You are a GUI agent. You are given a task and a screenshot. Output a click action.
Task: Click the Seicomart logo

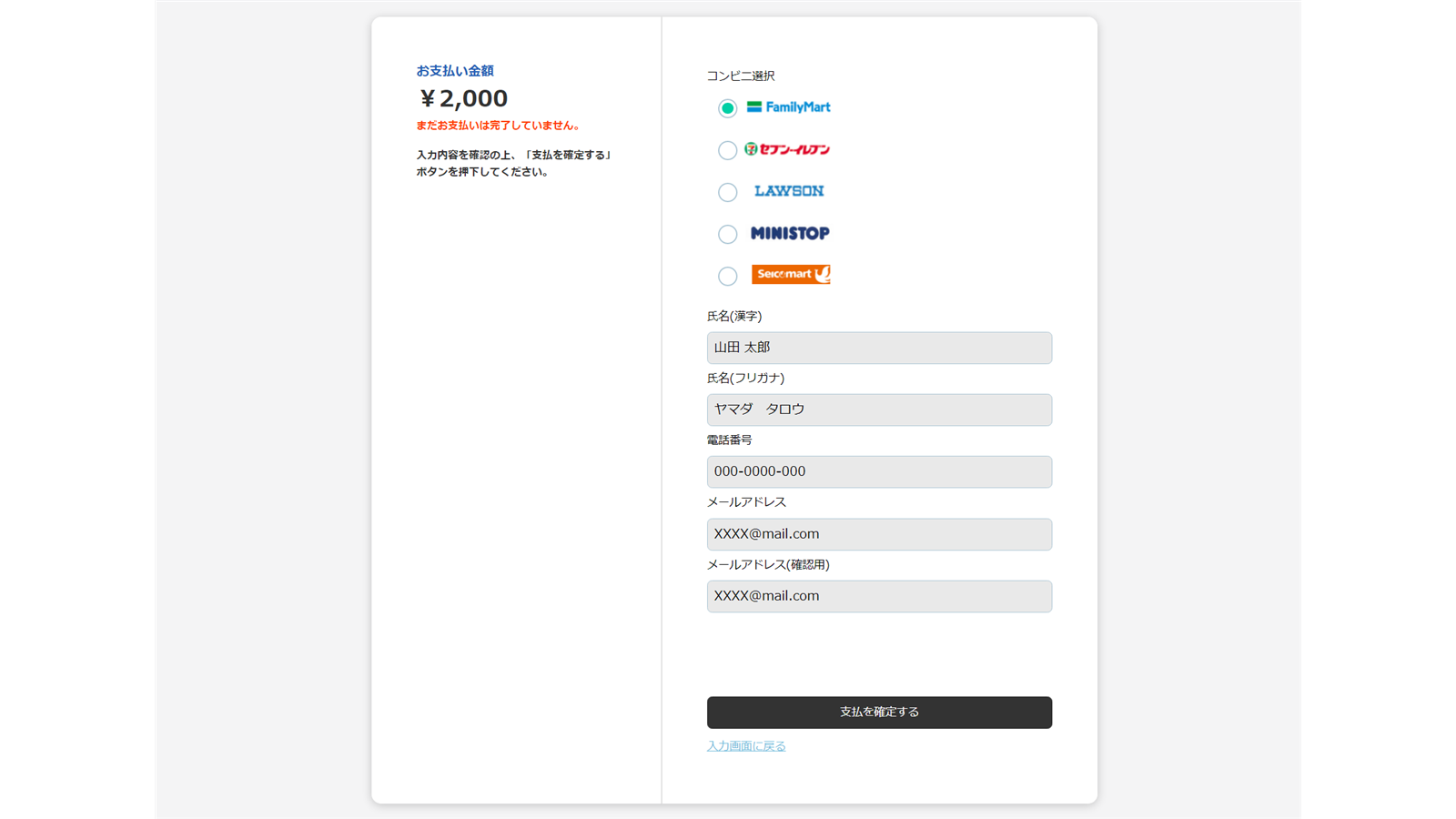tap(791, 274)
